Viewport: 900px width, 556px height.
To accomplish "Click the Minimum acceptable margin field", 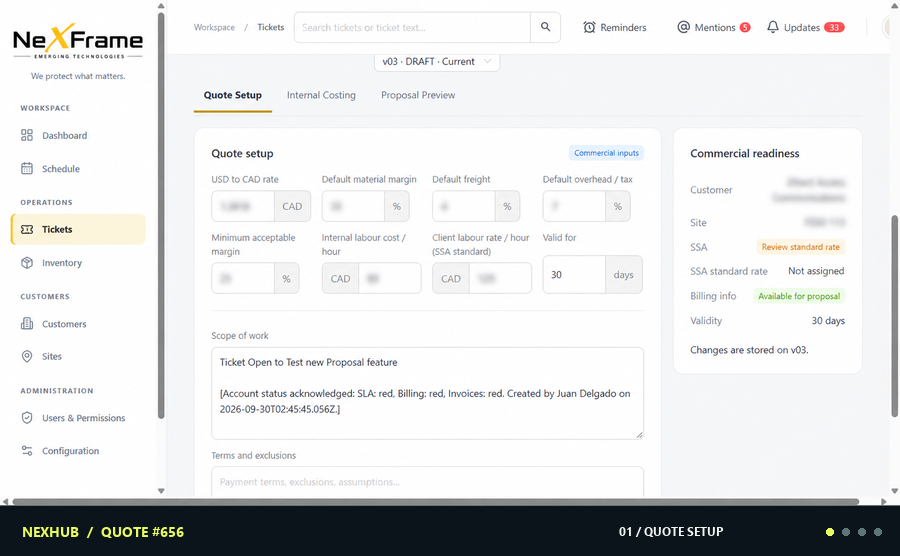I will click(x=243, y=278).
